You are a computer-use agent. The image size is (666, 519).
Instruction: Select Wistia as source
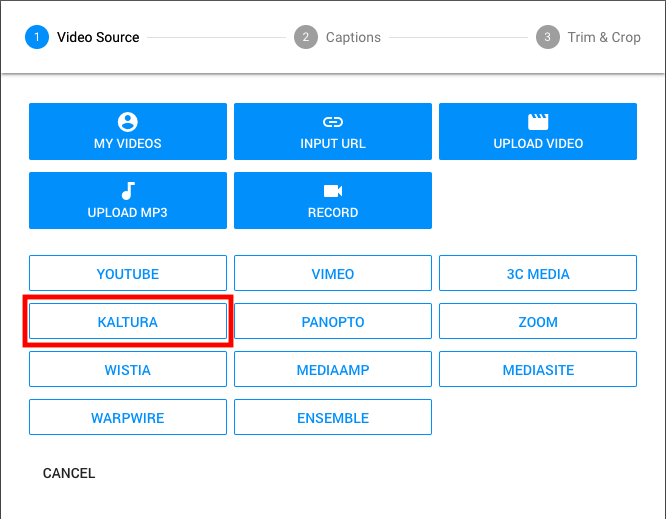[128, 369]
